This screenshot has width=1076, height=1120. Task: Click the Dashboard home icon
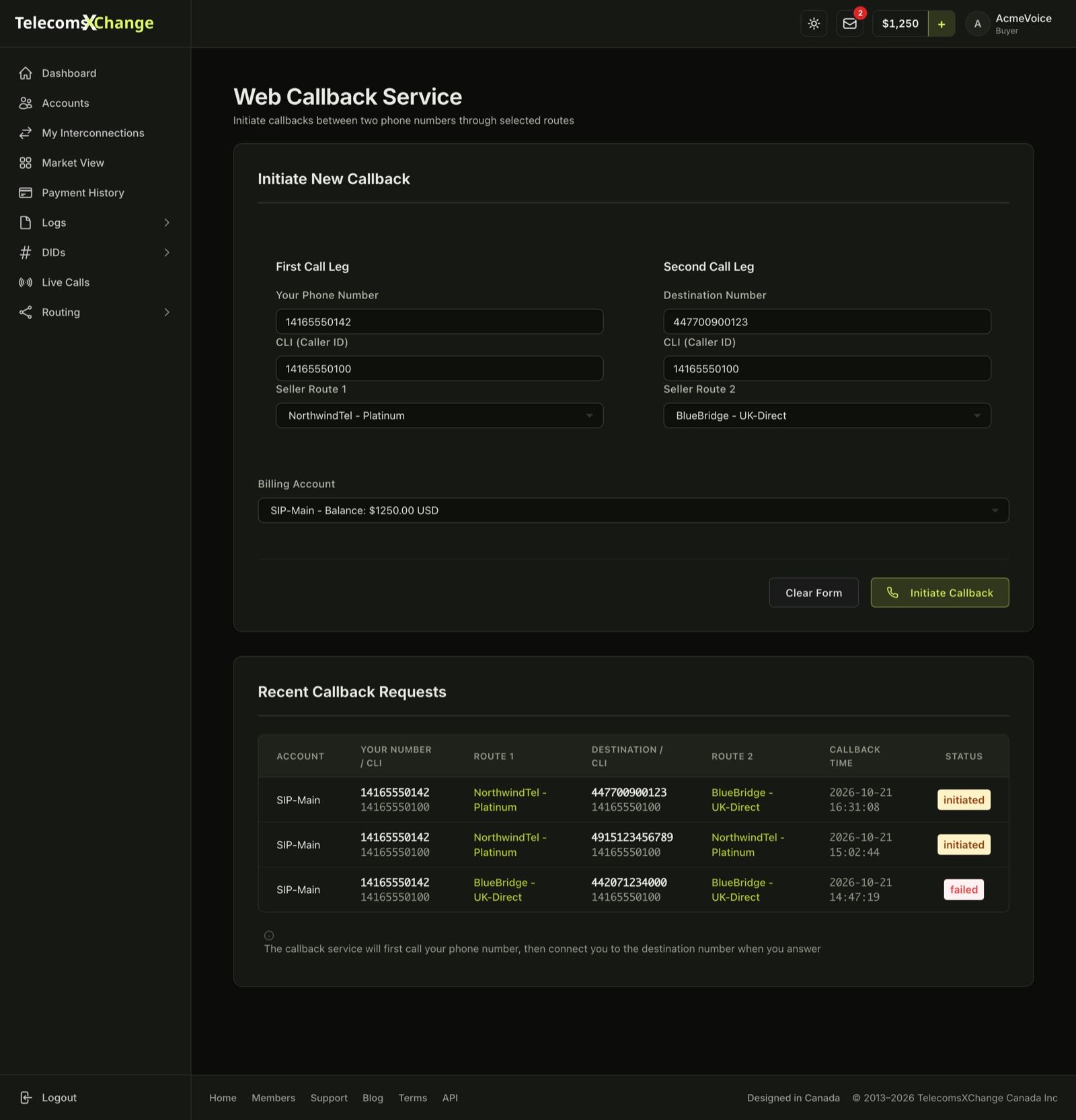click(26, 73)
